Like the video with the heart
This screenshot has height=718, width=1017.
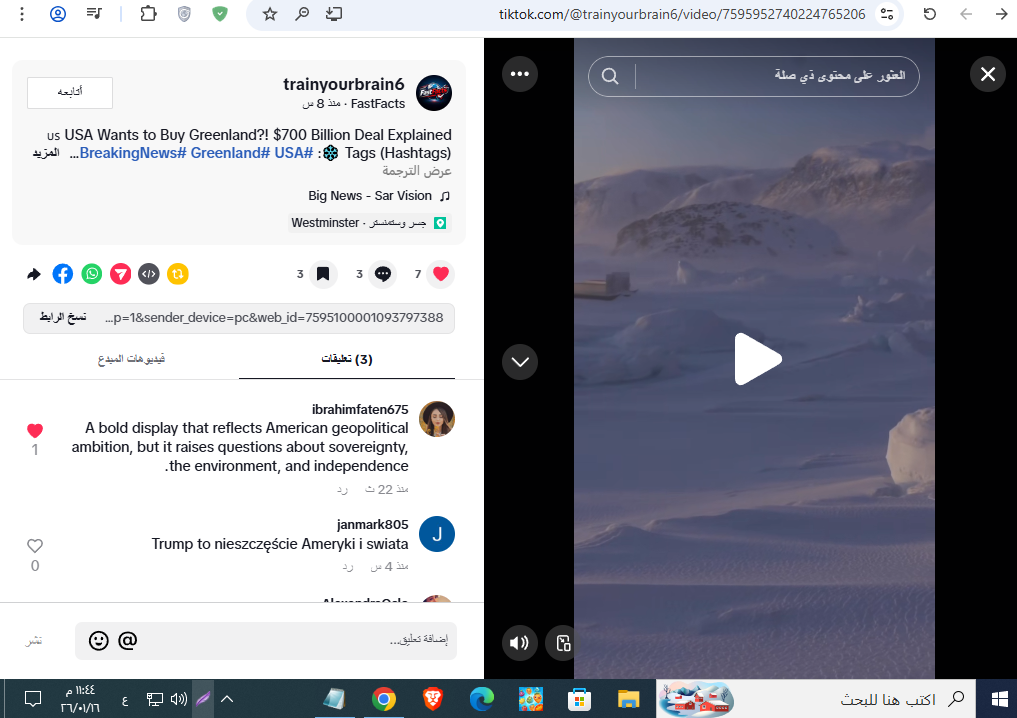(441, 274)
